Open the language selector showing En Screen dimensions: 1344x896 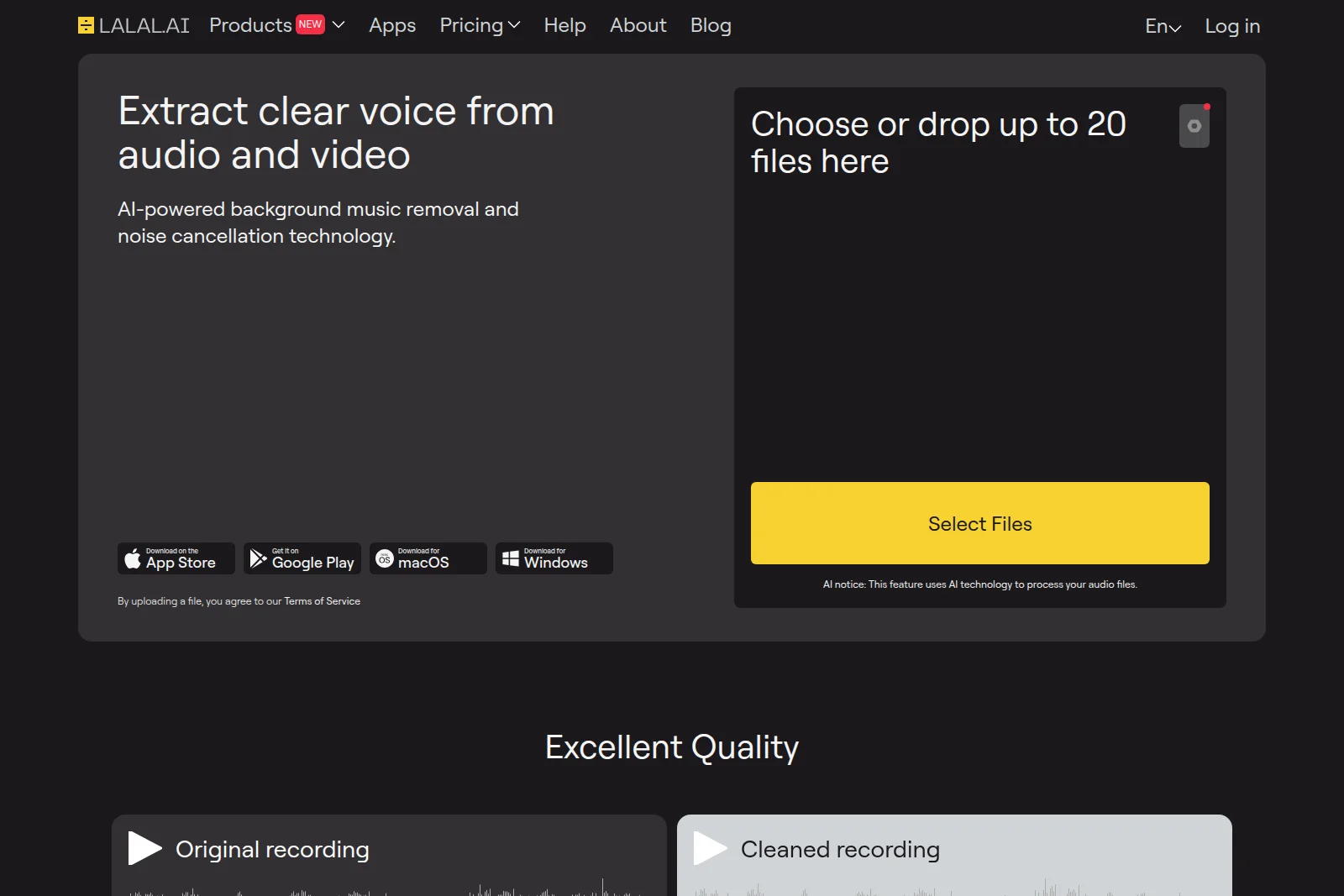point(1163,26)
